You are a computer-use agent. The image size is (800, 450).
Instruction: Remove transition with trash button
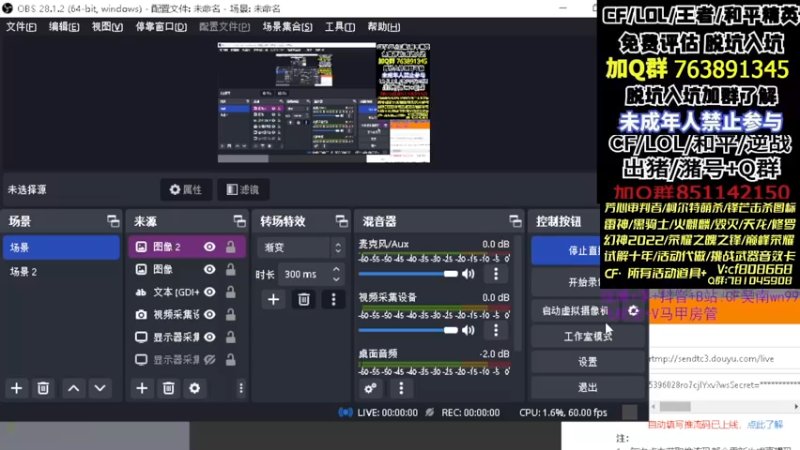tap(304, 299)
